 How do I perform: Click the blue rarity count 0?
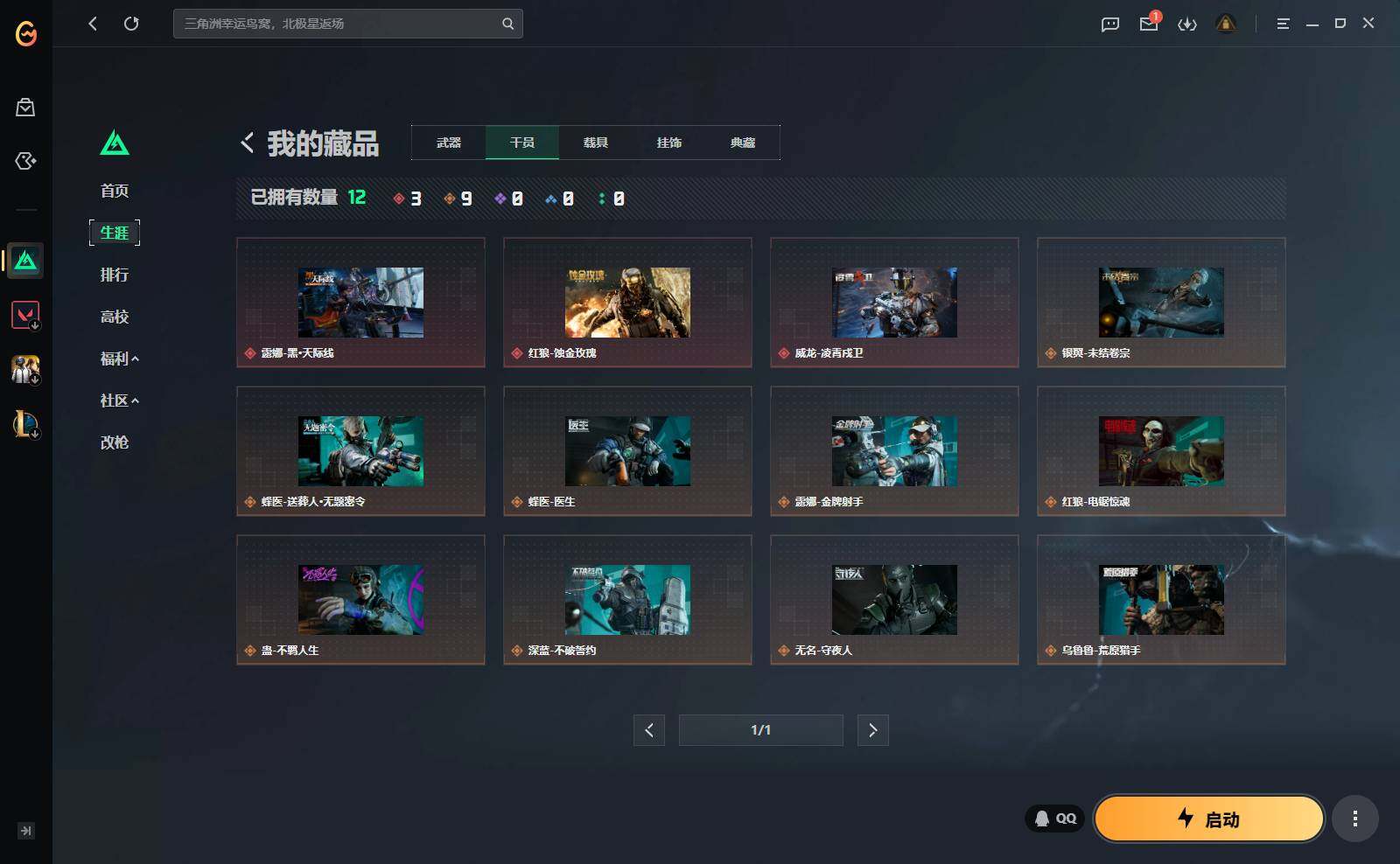pos(559,199)
